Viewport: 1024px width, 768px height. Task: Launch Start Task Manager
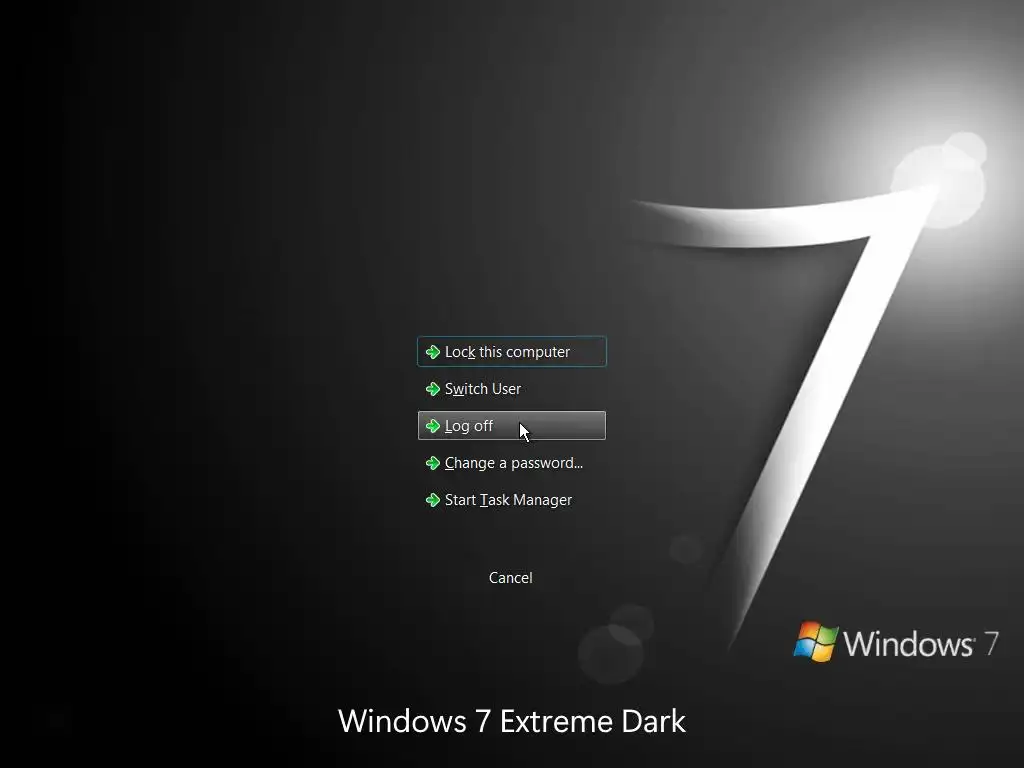point(512,500)
